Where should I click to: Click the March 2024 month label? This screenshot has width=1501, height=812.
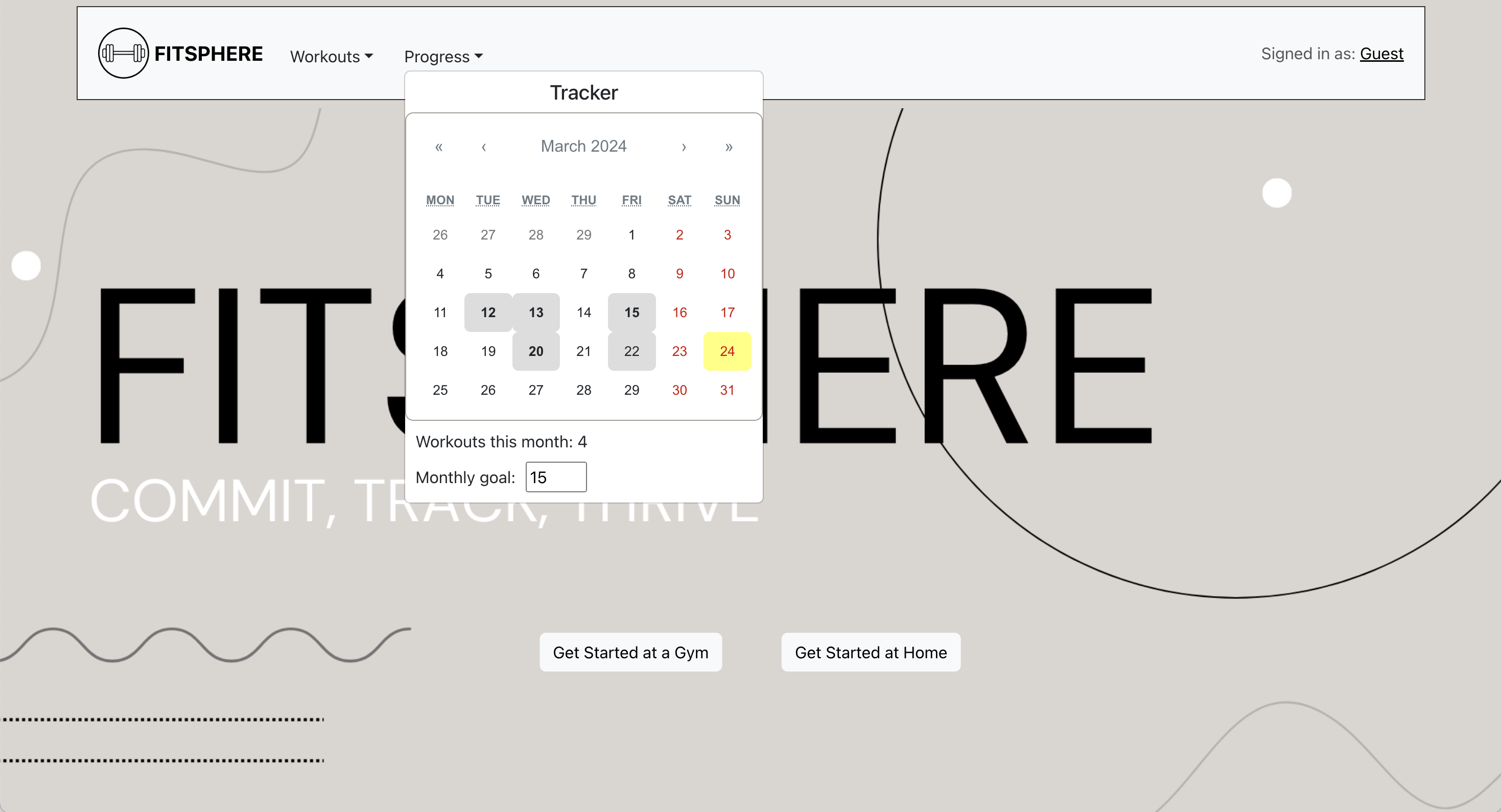(583, 146)
